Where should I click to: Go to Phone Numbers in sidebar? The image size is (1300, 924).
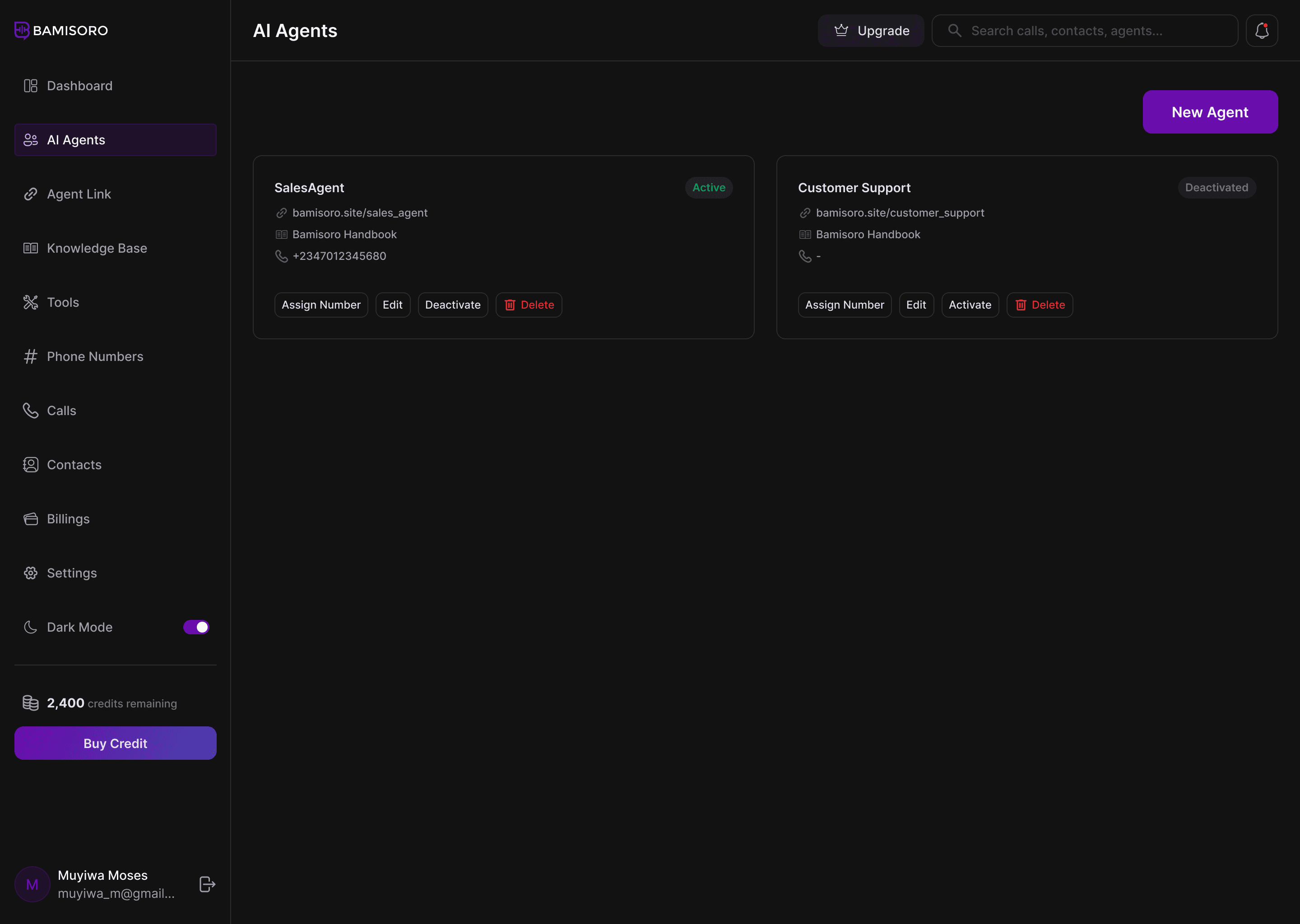pyautogui.click(x=94, y=356)
